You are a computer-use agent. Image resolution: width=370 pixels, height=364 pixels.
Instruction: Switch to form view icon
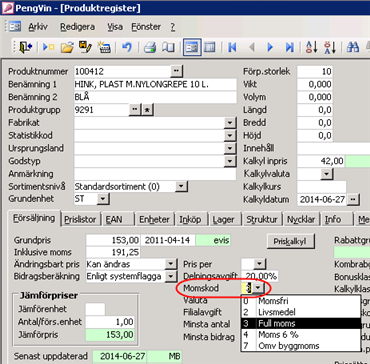[192, 48]
